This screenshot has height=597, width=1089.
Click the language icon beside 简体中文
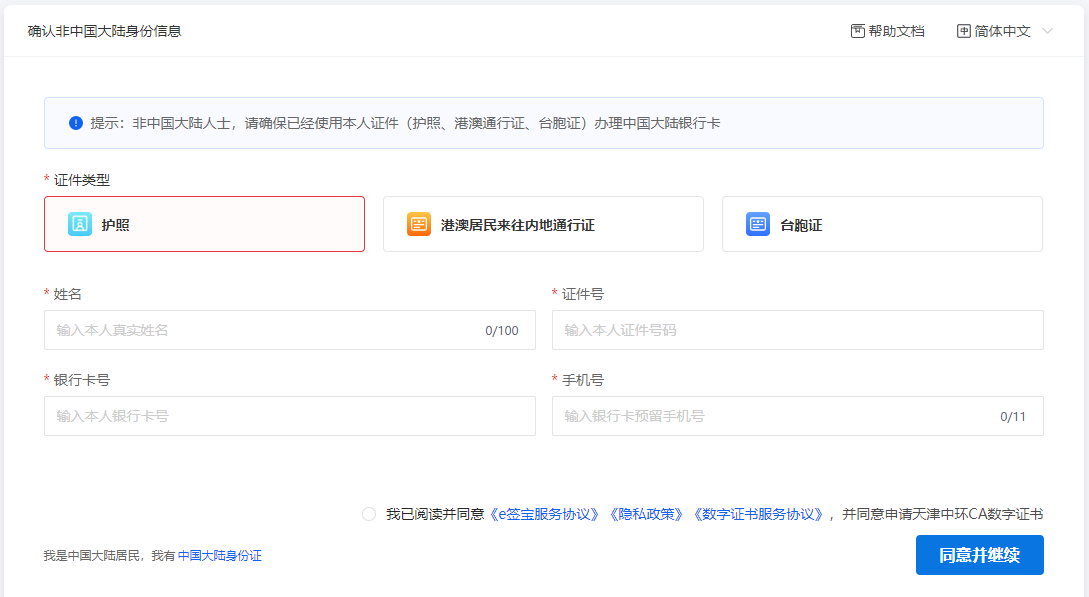click(x=964, y=31)
